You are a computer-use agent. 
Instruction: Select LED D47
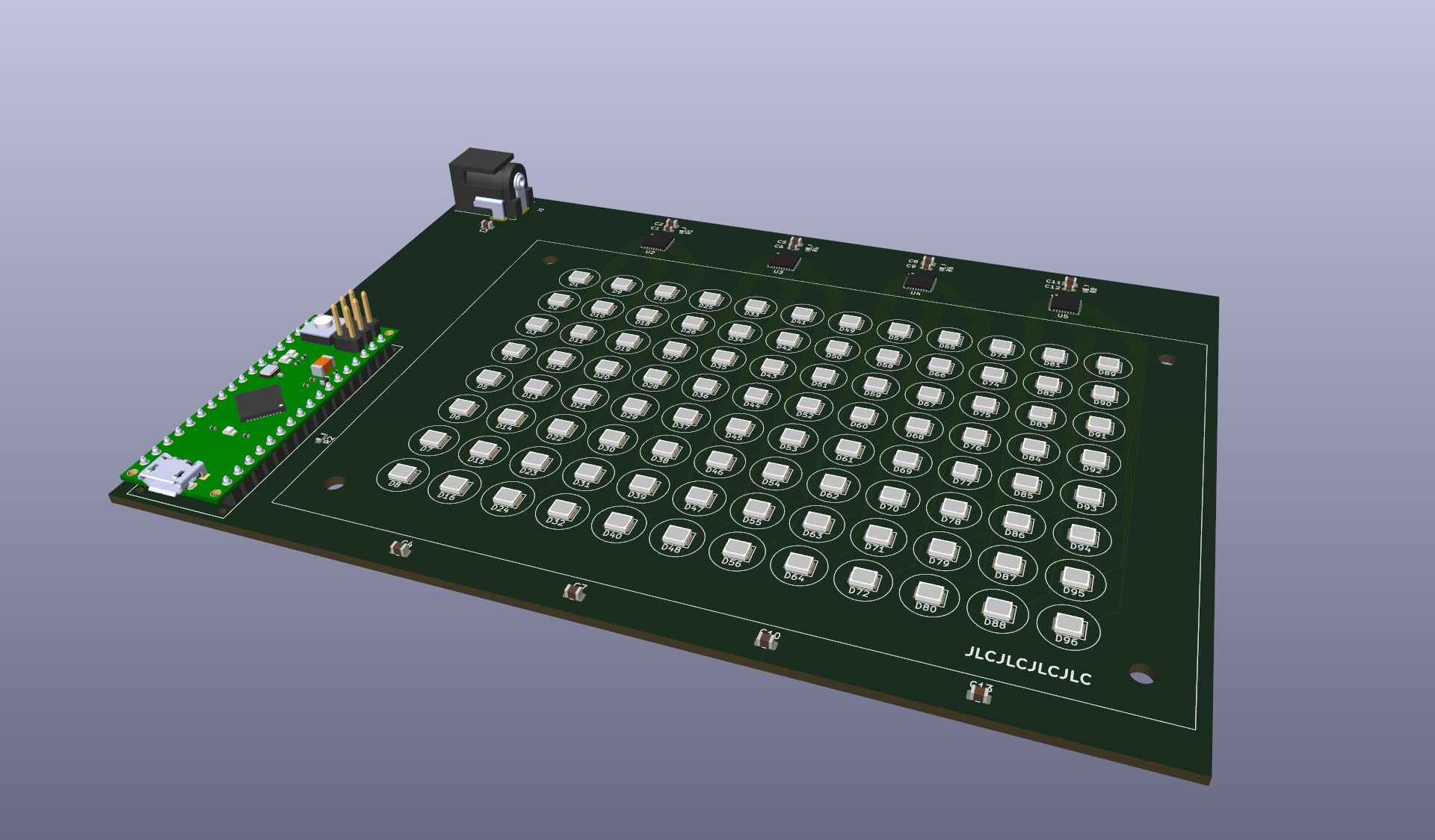click(700, 496)
